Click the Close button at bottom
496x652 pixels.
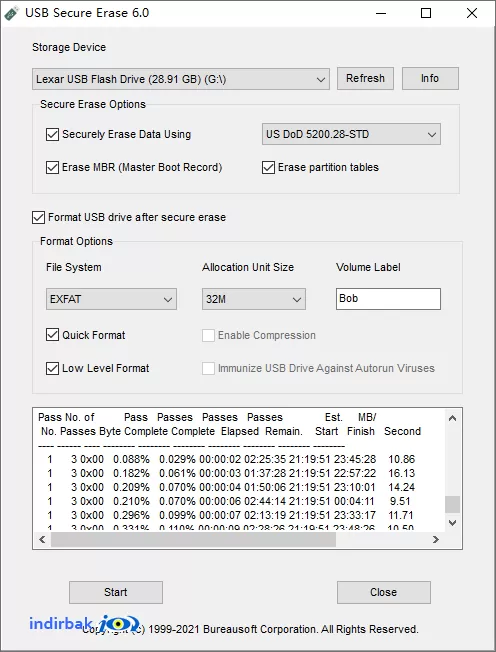(x=384, y=592)
